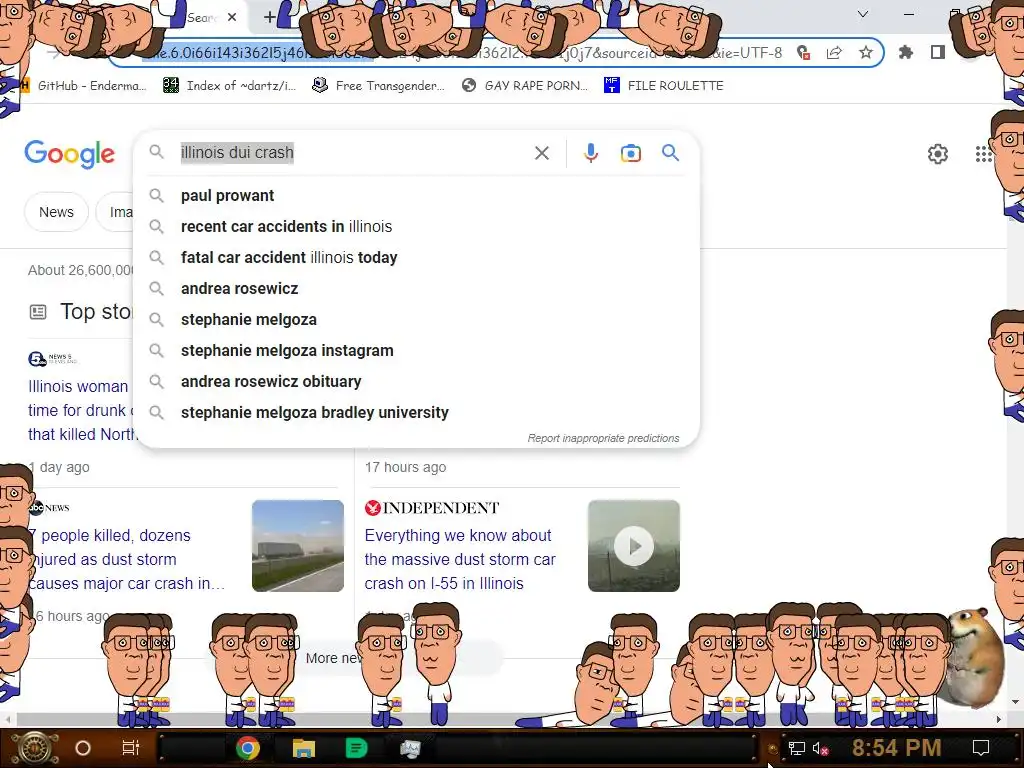Open the Google apps grid
1024x768 pixels.
coord(984,154)
